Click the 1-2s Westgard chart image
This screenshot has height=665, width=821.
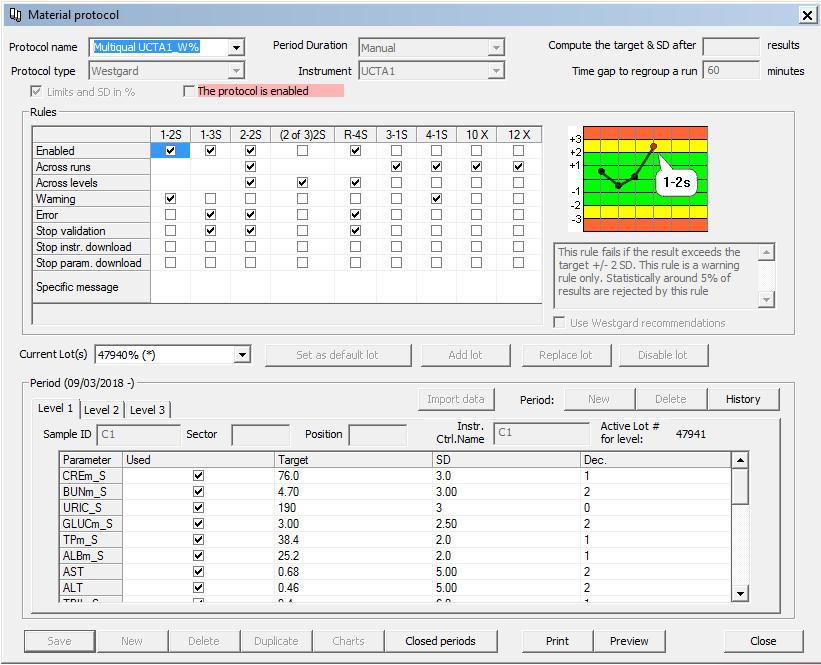pyautogui.click(x=639, y=179)
